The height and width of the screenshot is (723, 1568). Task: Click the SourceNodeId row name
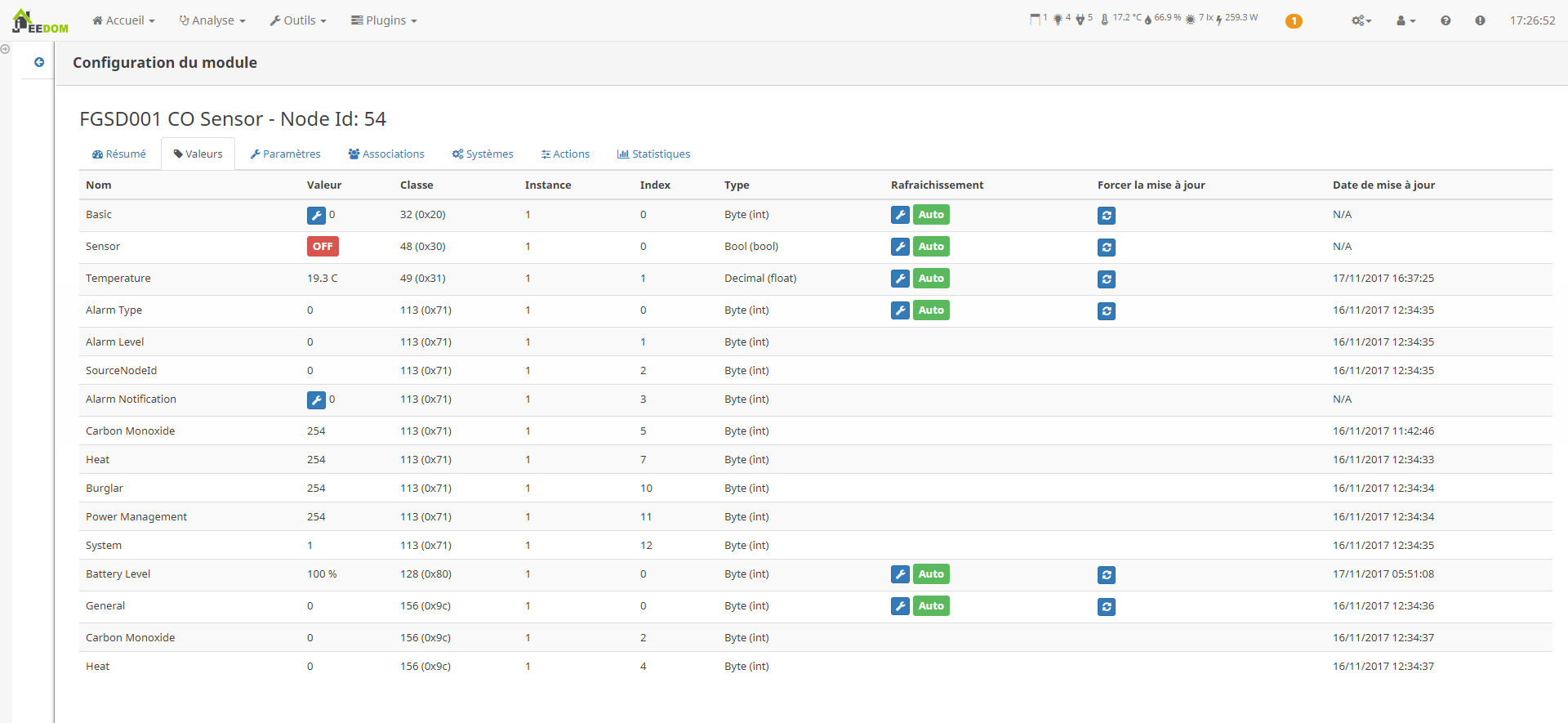click(121, 371)
